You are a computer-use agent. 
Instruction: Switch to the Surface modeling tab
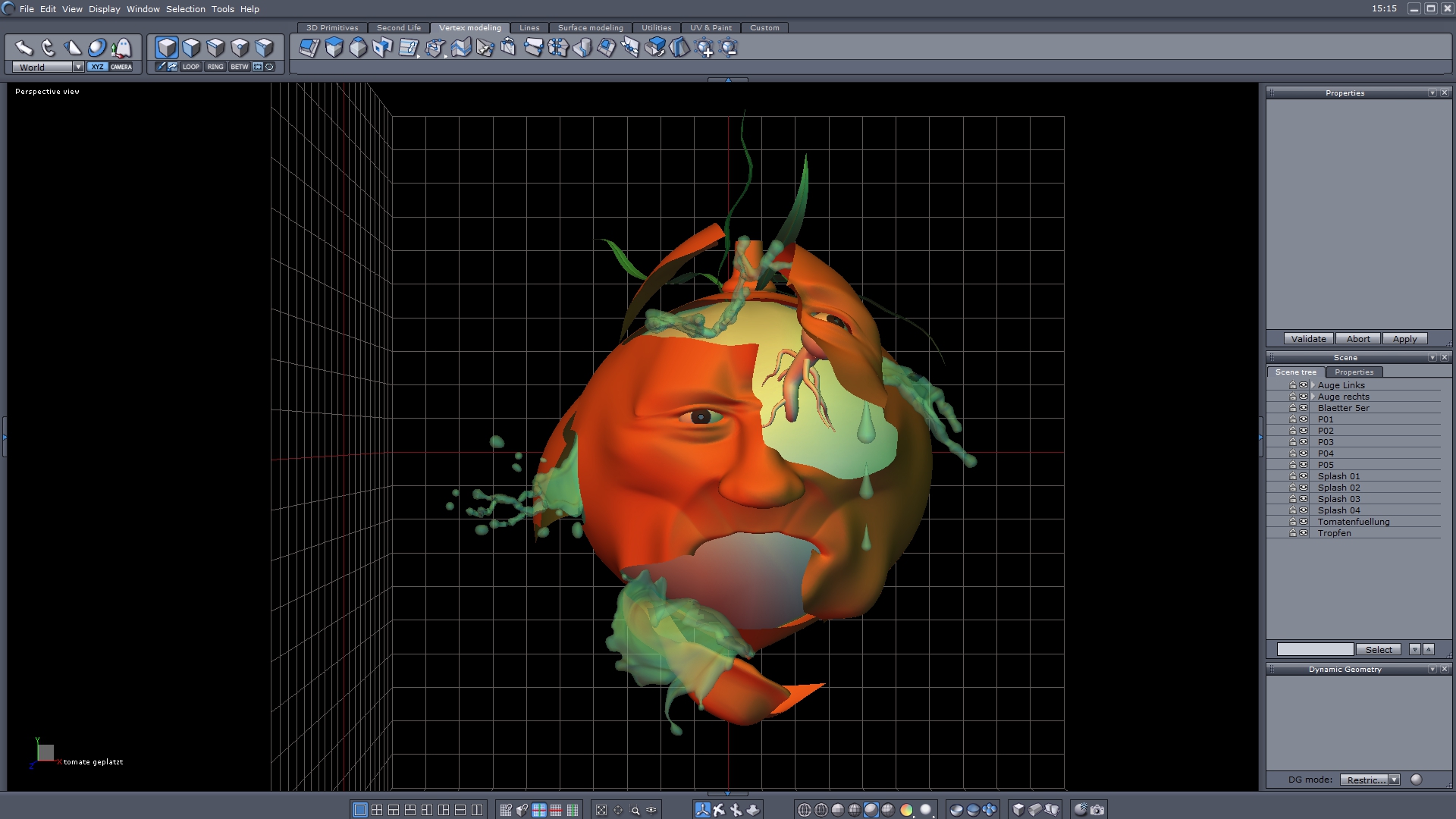click(590, 27)
